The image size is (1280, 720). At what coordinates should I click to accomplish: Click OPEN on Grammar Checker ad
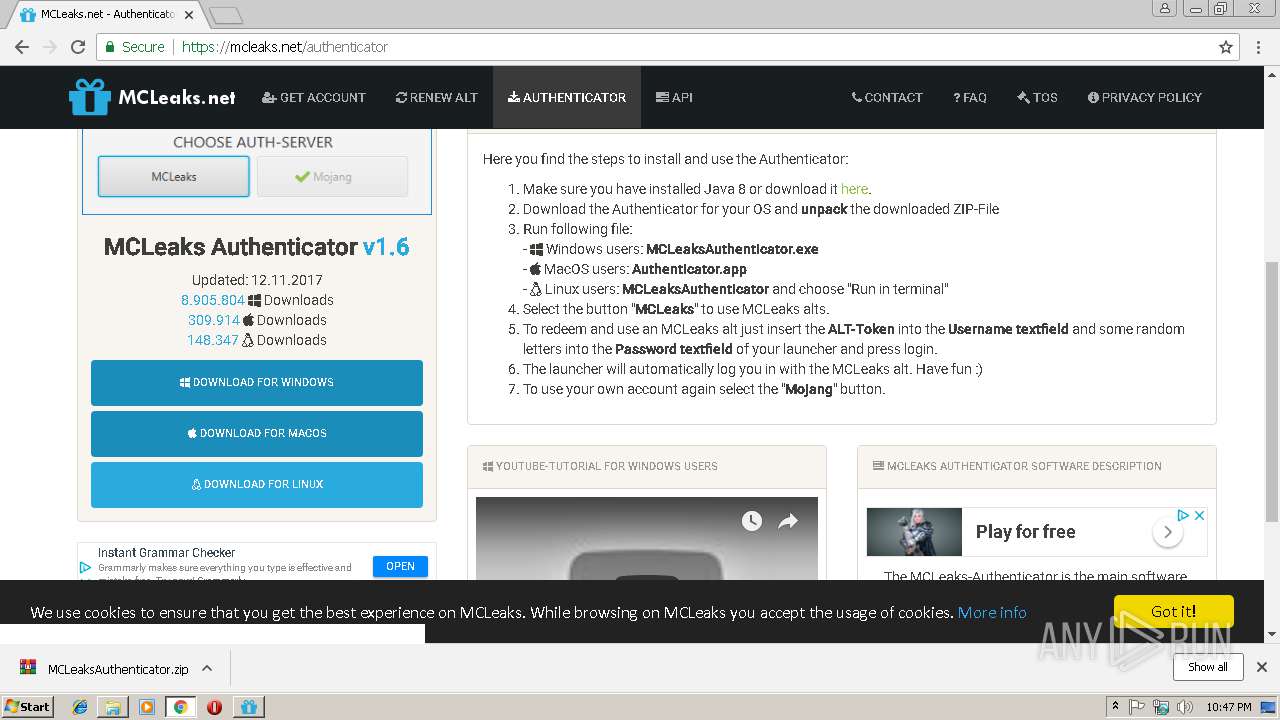click(400, 566)
